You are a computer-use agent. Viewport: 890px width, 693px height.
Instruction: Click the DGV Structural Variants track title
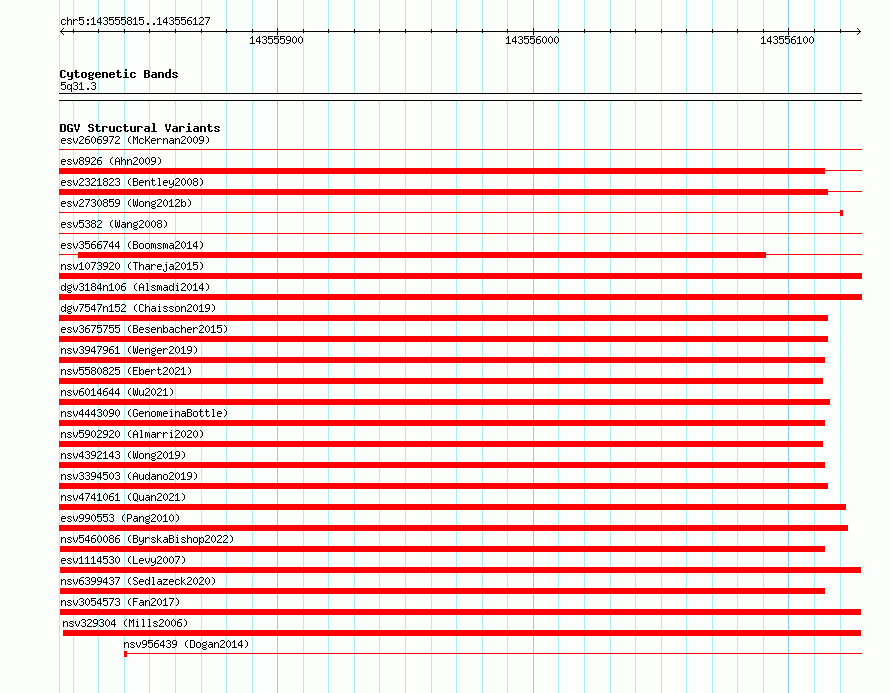point(140,128)
